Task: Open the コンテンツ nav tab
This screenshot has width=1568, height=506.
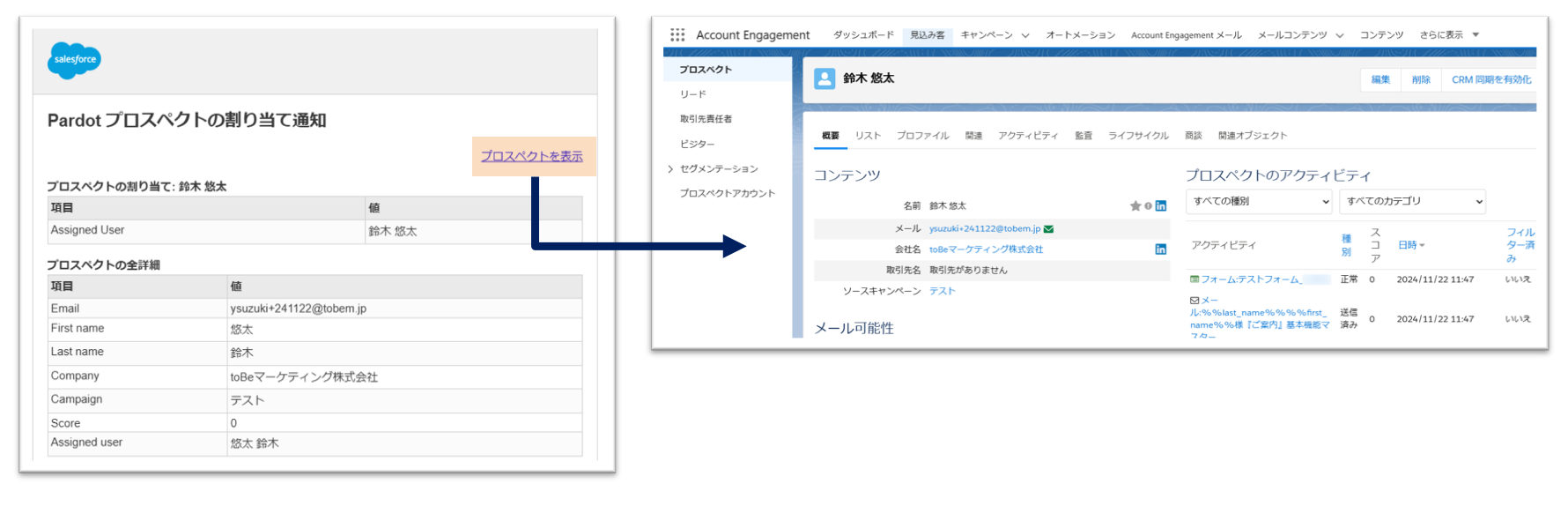Action: tap(1381, 35)
